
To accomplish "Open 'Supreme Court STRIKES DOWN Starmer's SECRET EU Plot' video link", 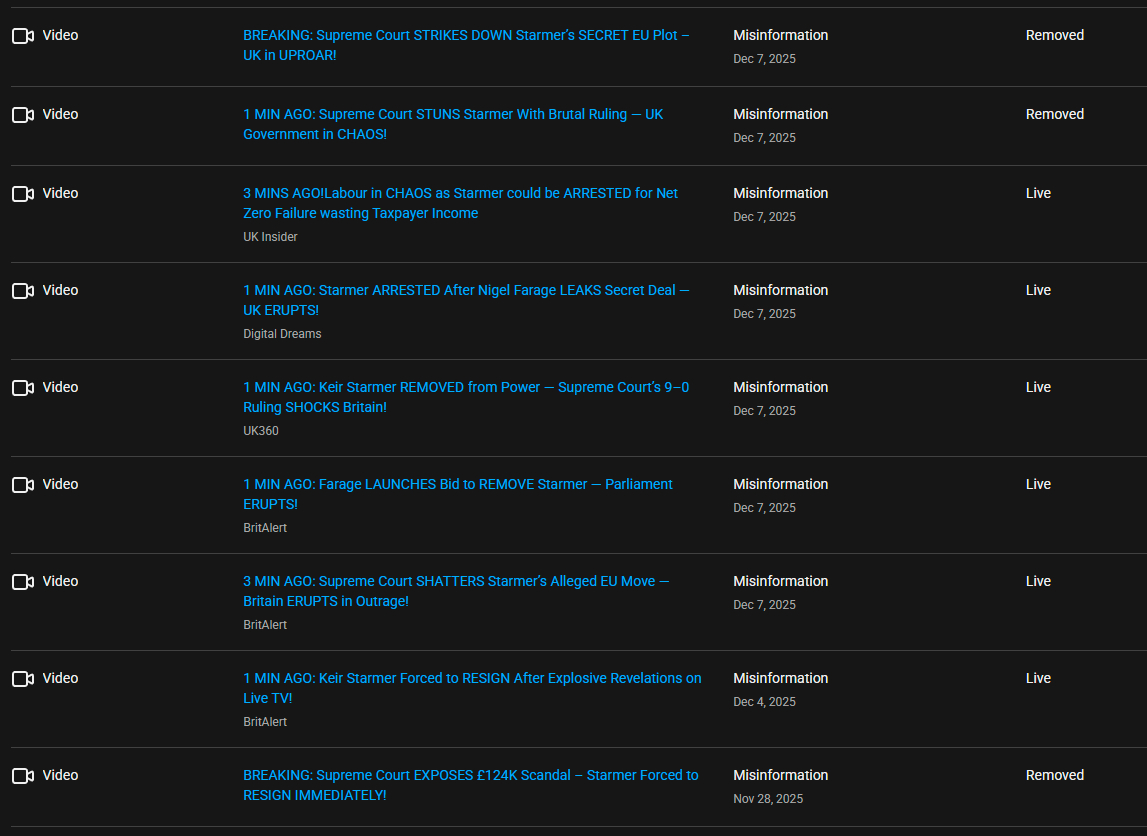I will coord(466,36).
